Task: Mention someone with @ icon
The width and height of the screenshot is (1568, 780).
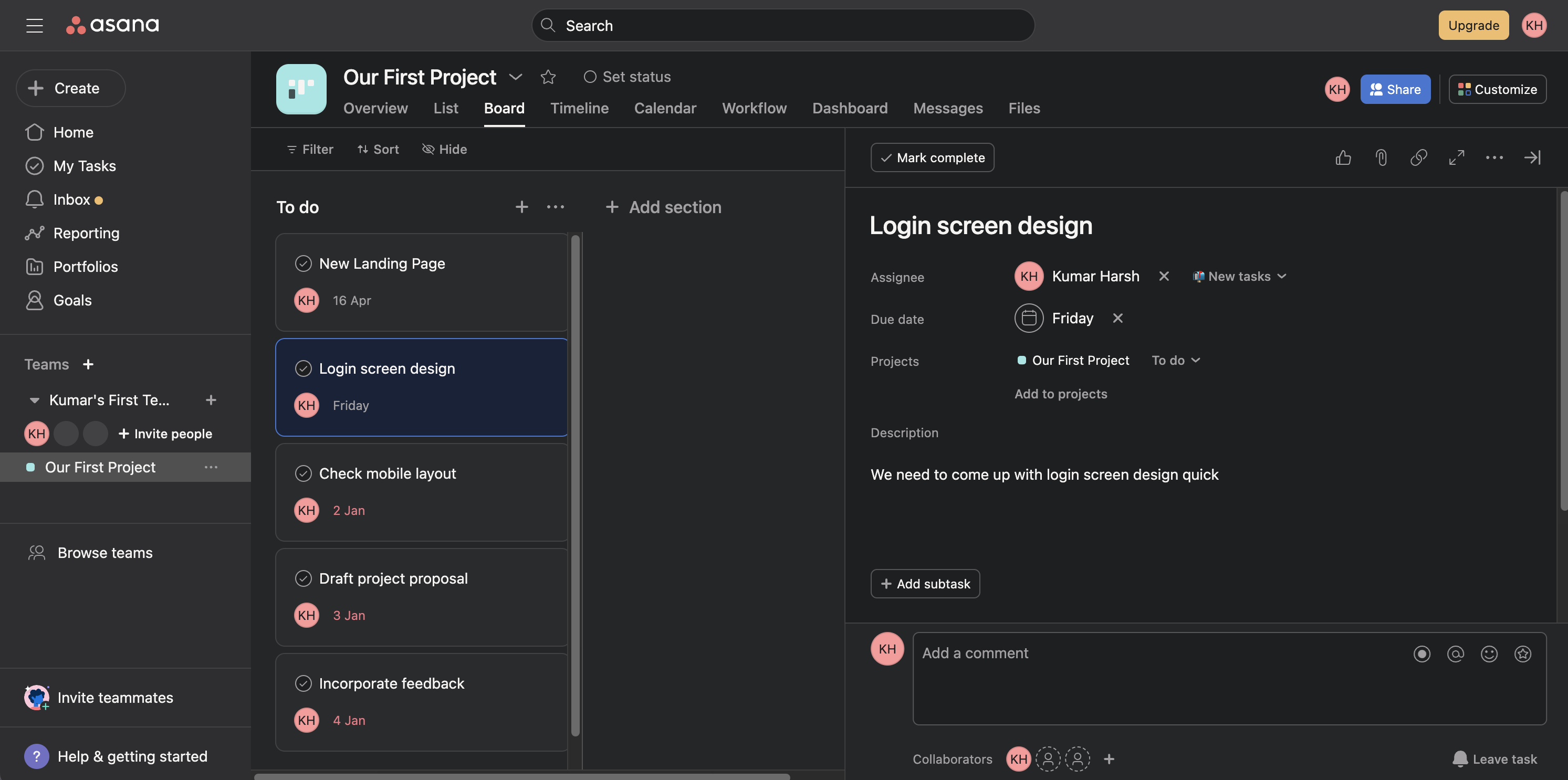Action: point(1456,654)
